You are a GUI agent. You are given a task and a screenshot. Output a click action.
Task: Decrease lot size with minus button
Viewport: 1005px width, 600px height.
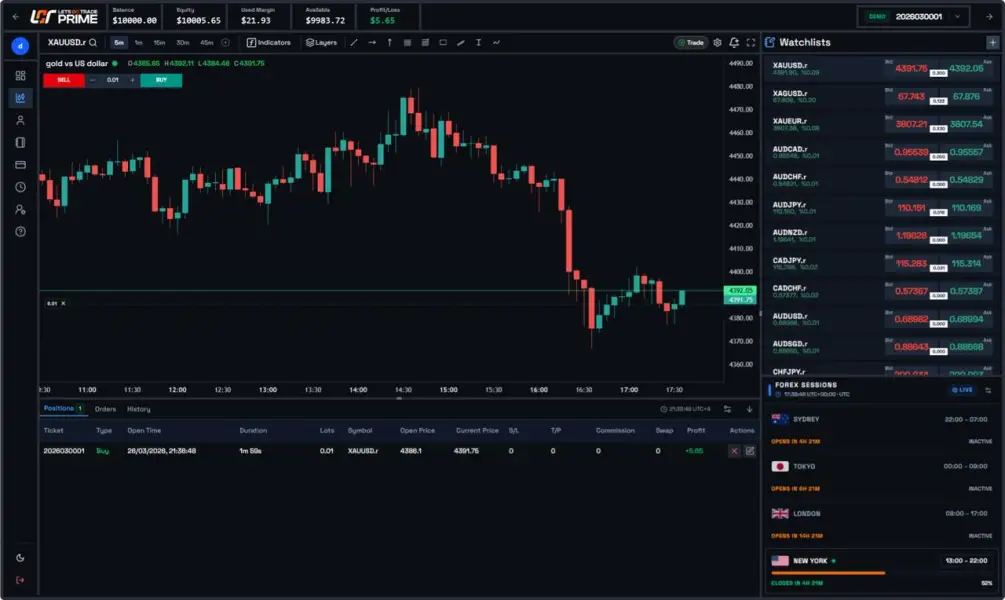[x=93, y=80]
